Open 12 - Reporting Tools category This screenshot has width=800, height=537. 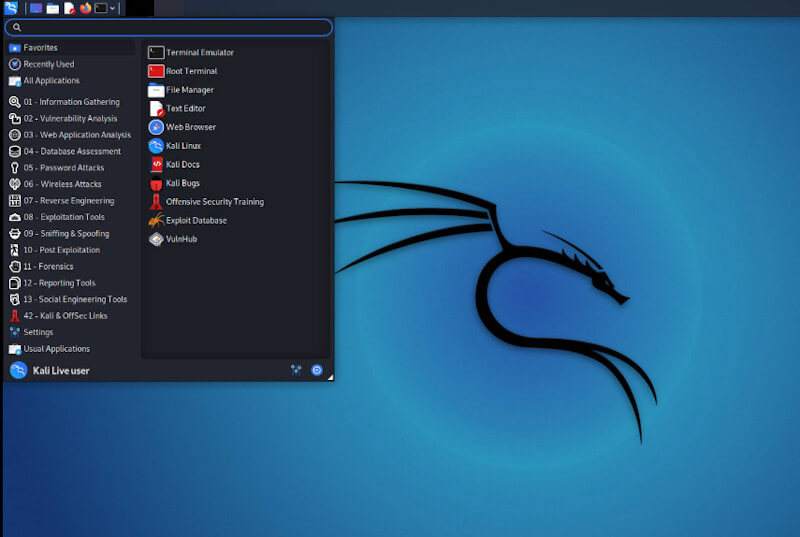pyautogui.click(x=71, y=283)
